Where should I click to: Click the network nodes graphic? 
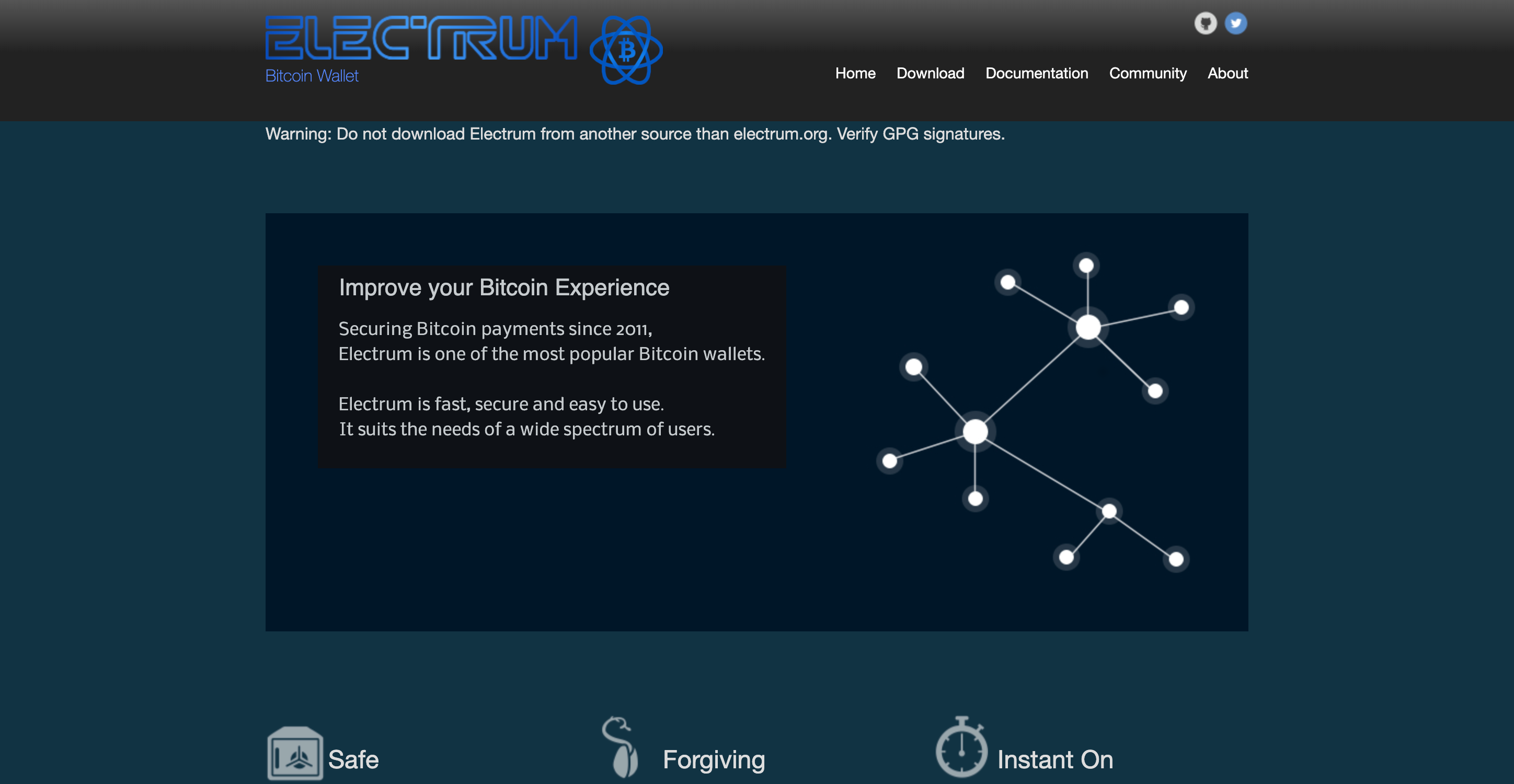(x=1035, y=411)
